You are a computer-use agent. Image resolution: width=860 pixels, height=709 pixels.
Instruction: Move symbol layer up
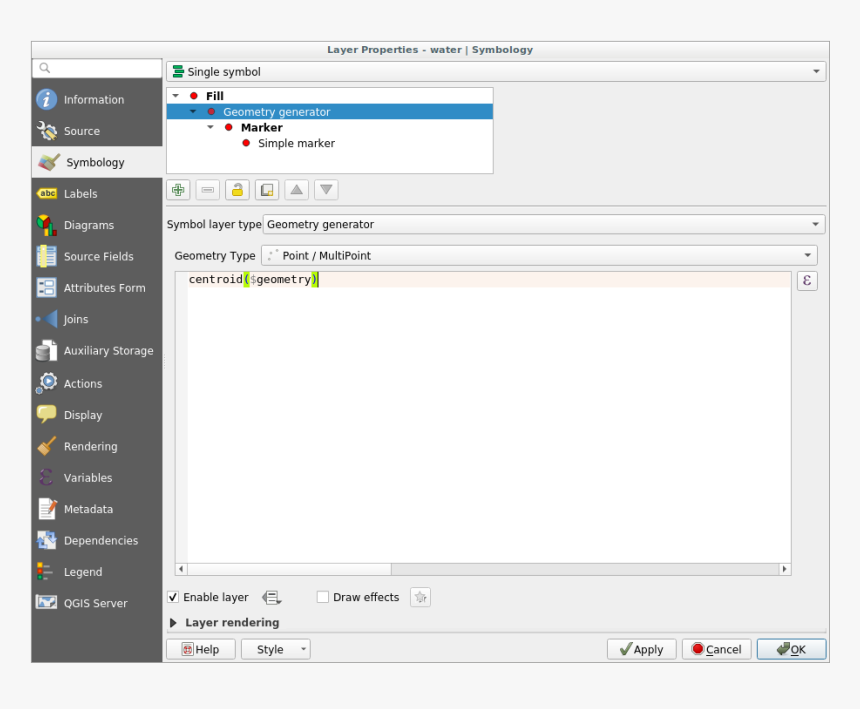coord(297,190)
